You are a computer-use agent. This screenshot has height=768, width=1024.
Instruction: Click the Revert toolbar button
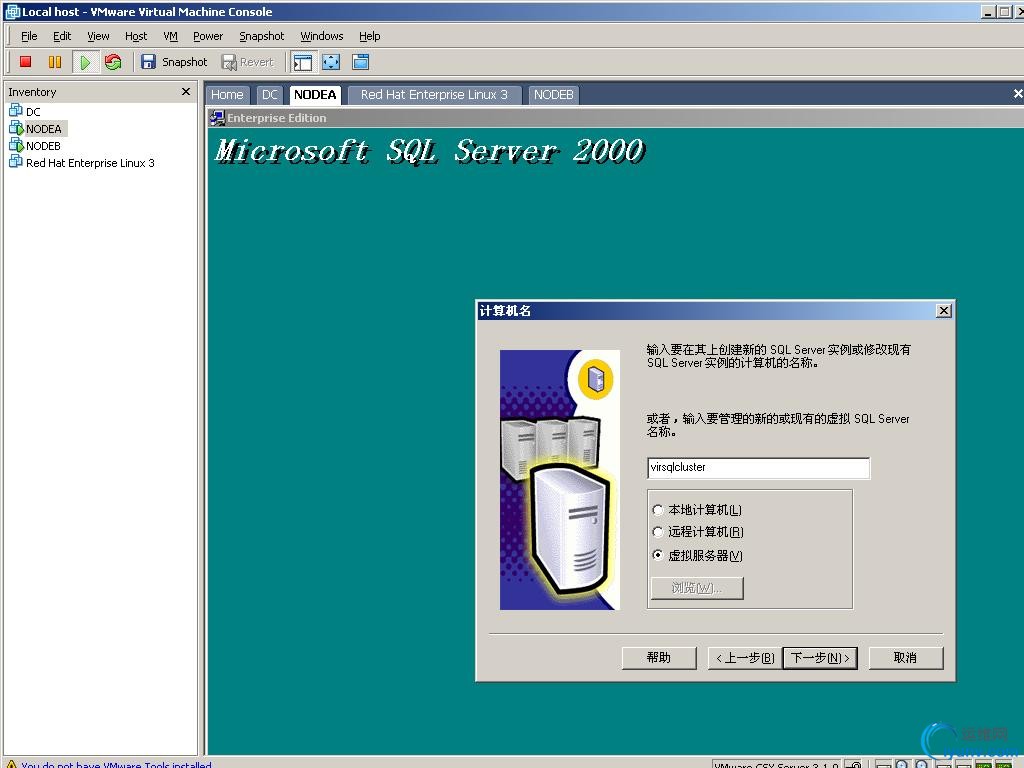click(x=248, y=62)
